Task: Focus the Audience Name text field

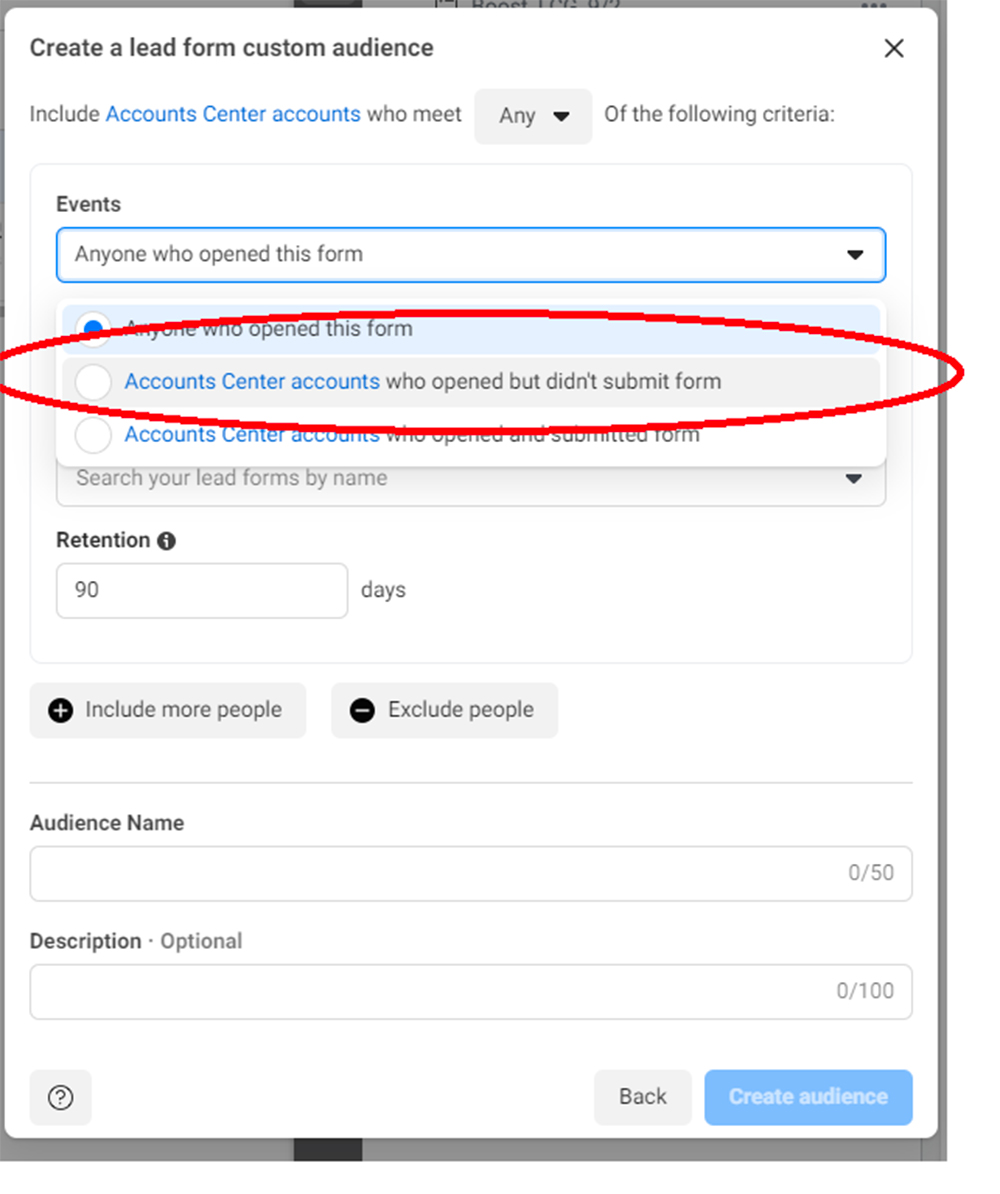Action: pos(471,873)
